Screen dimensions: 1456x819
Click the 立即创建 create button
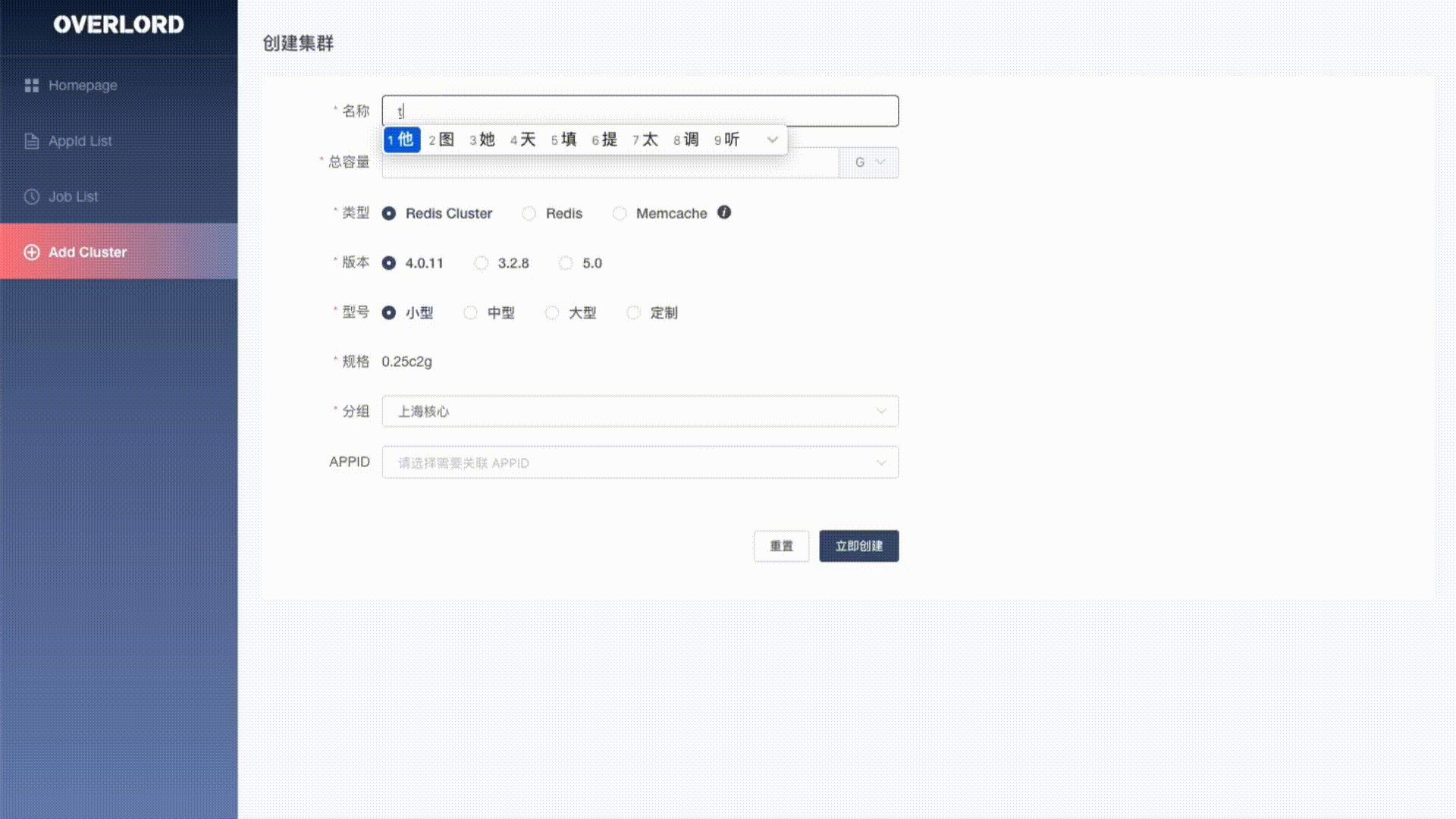click(x=858, y=545)
